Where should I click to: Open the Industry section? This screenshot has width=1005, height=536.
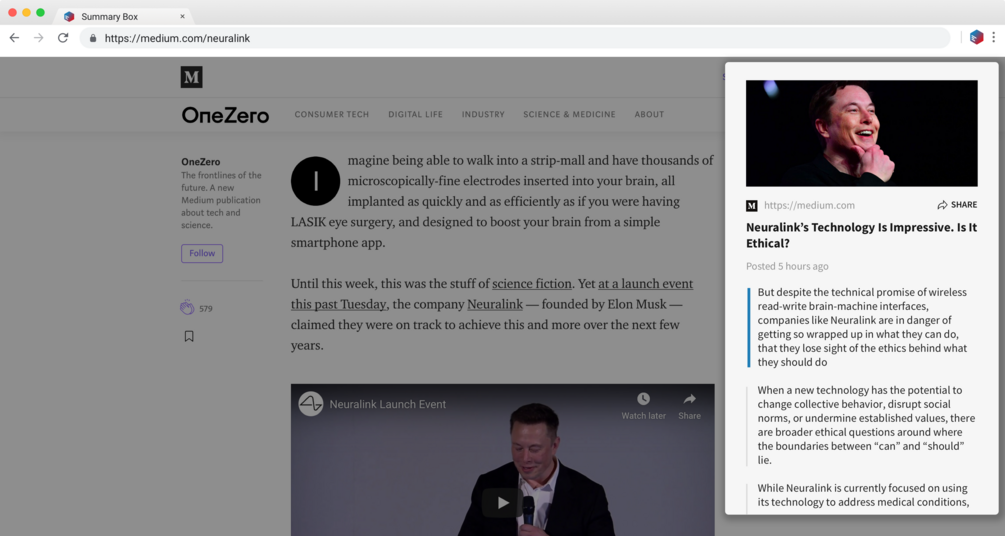tap(483, 114)
